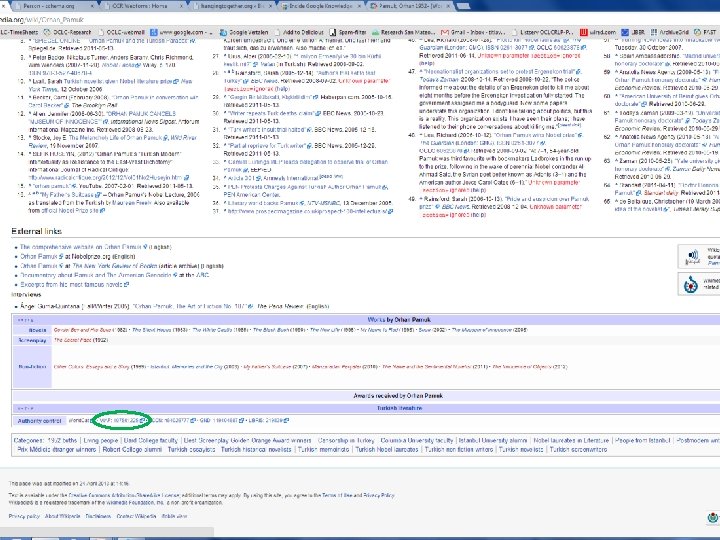Open 'Turkish Nobel laureates' category

[x=387, y=450]
